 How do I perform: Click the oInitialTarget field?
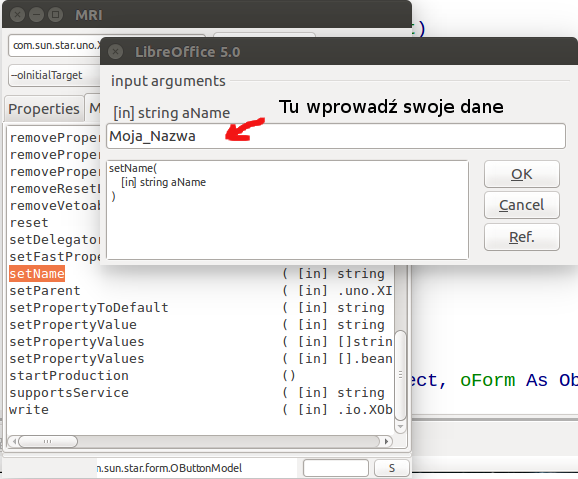pyautogui.click(x=54, y=75)
